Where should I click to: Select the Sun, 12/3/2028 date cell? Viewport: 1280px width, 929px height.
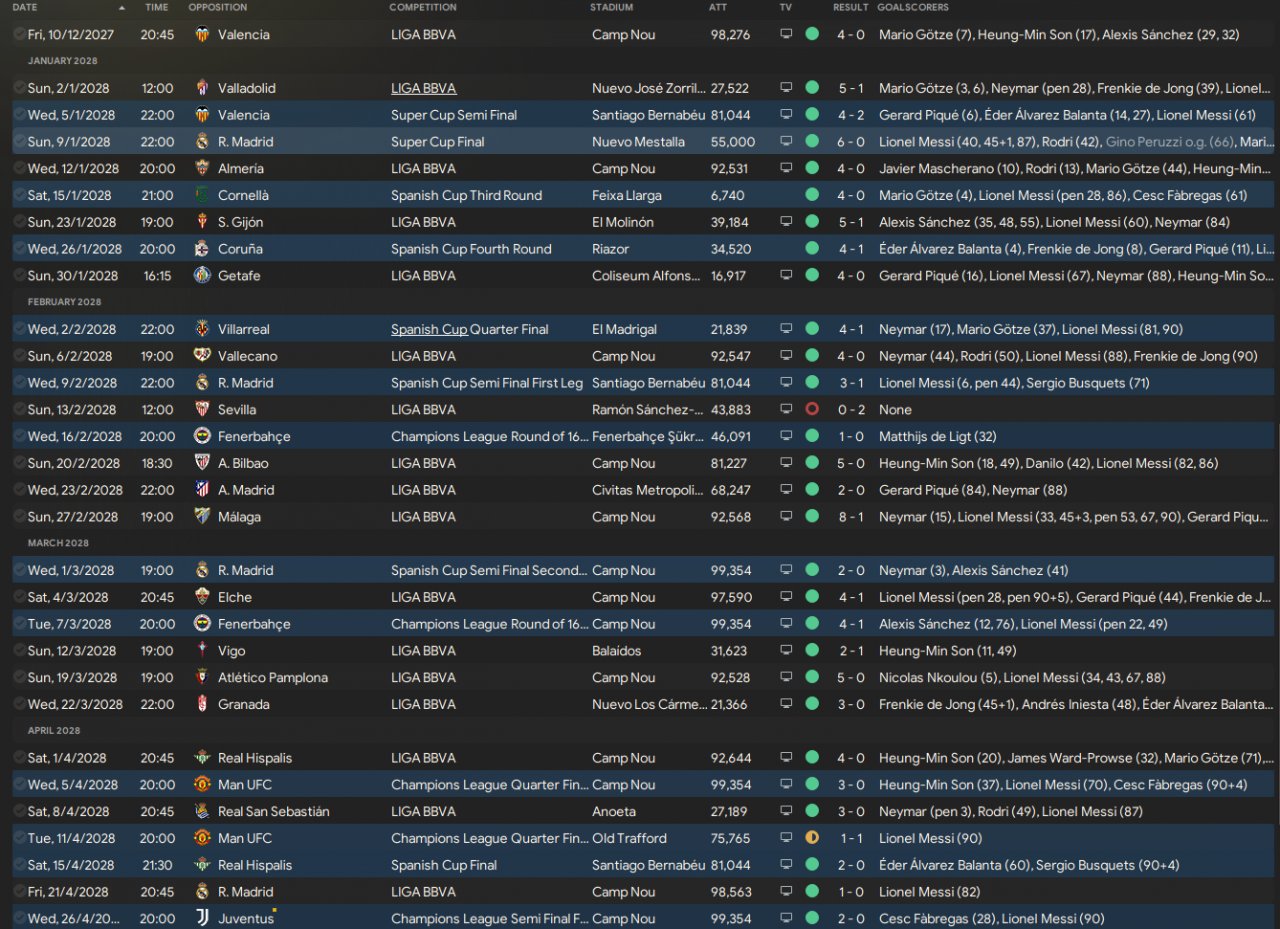[72, 651]
